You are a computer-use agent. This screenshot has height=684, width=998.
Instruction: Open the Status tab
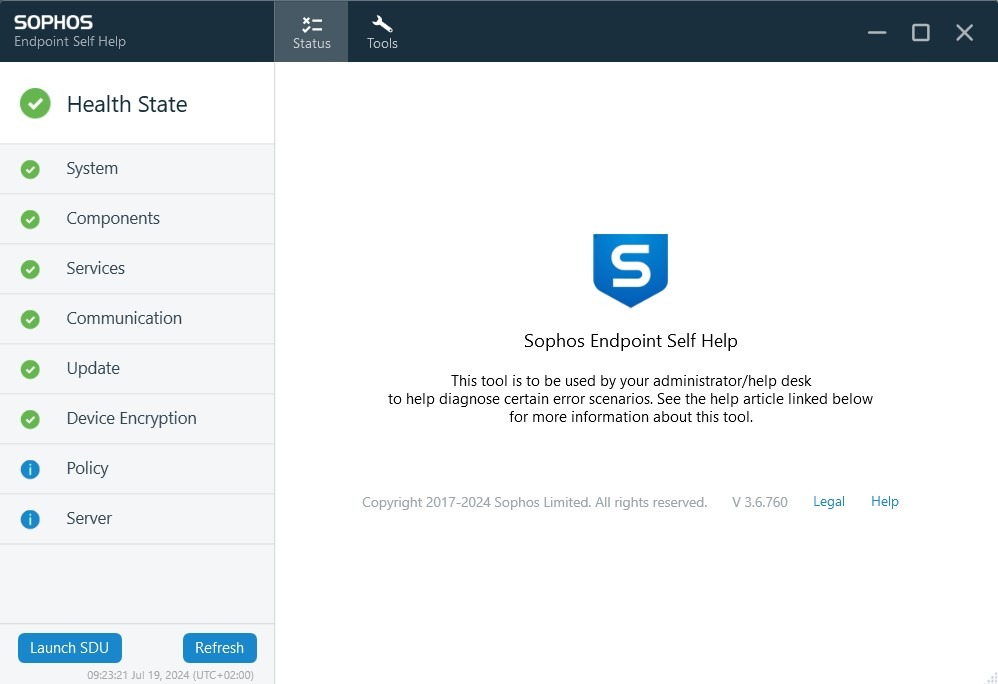click(311, 30)
